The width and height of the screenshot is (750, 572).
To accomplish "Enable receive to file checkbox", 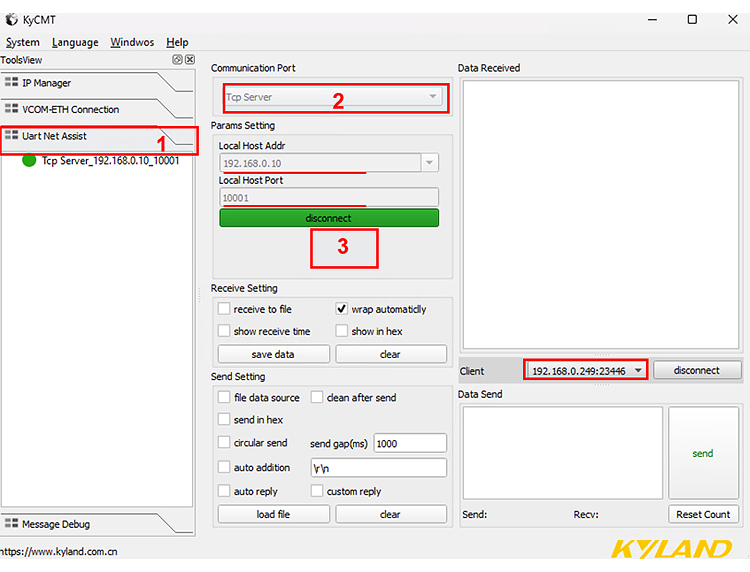I will 224,308.
